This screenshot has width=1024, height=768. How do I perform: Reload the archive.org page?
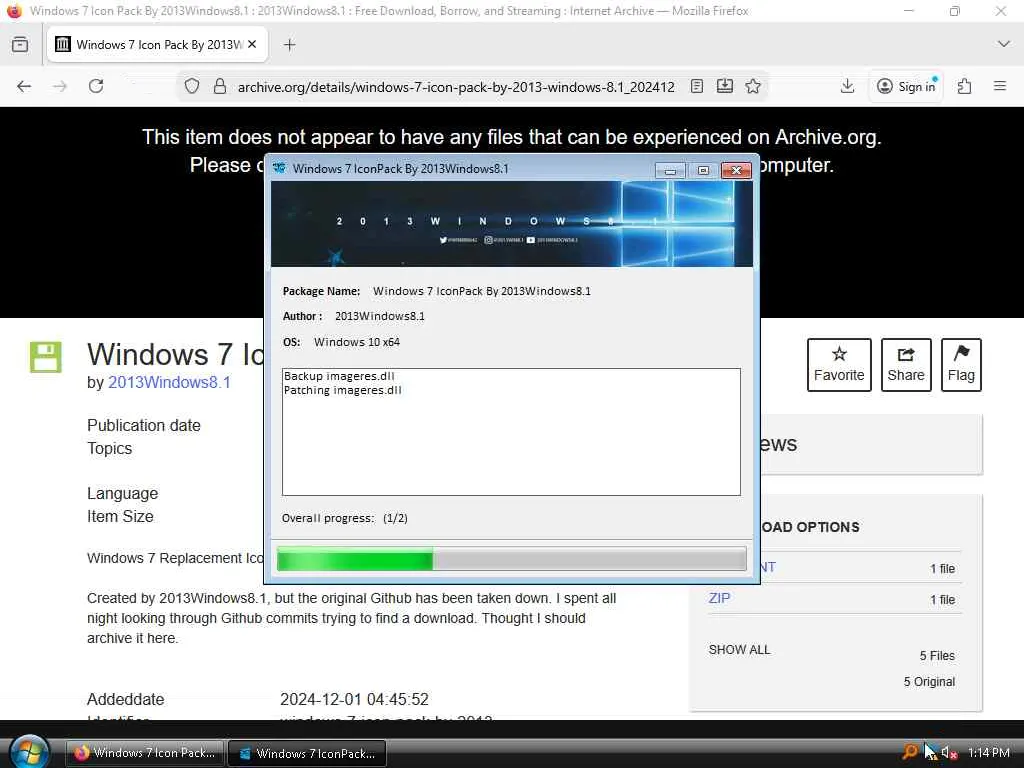96,86
